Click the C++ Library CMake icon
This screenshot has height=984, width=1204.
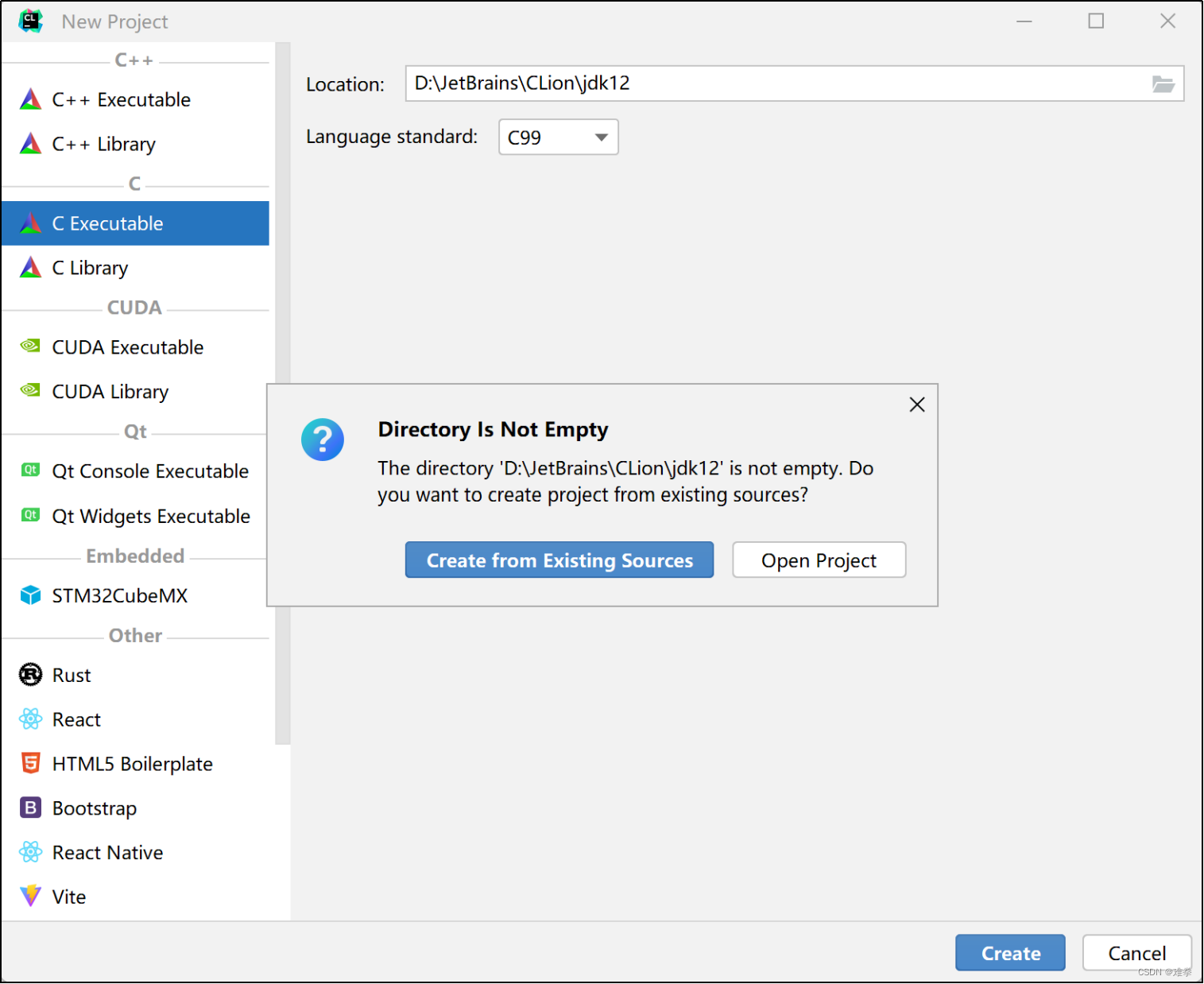coord(30,144)
